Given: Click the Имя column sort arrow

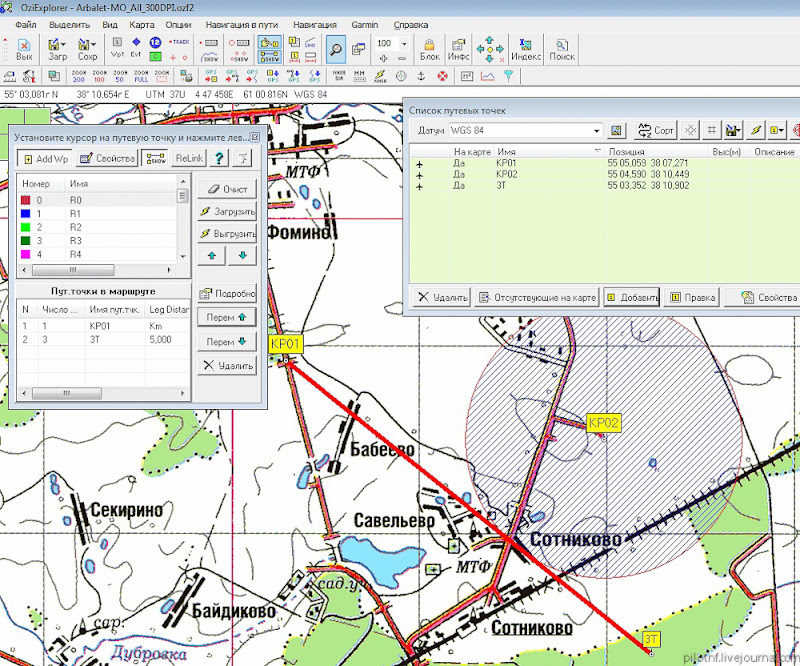Looking at the screenshot, I should pos(597,152).
